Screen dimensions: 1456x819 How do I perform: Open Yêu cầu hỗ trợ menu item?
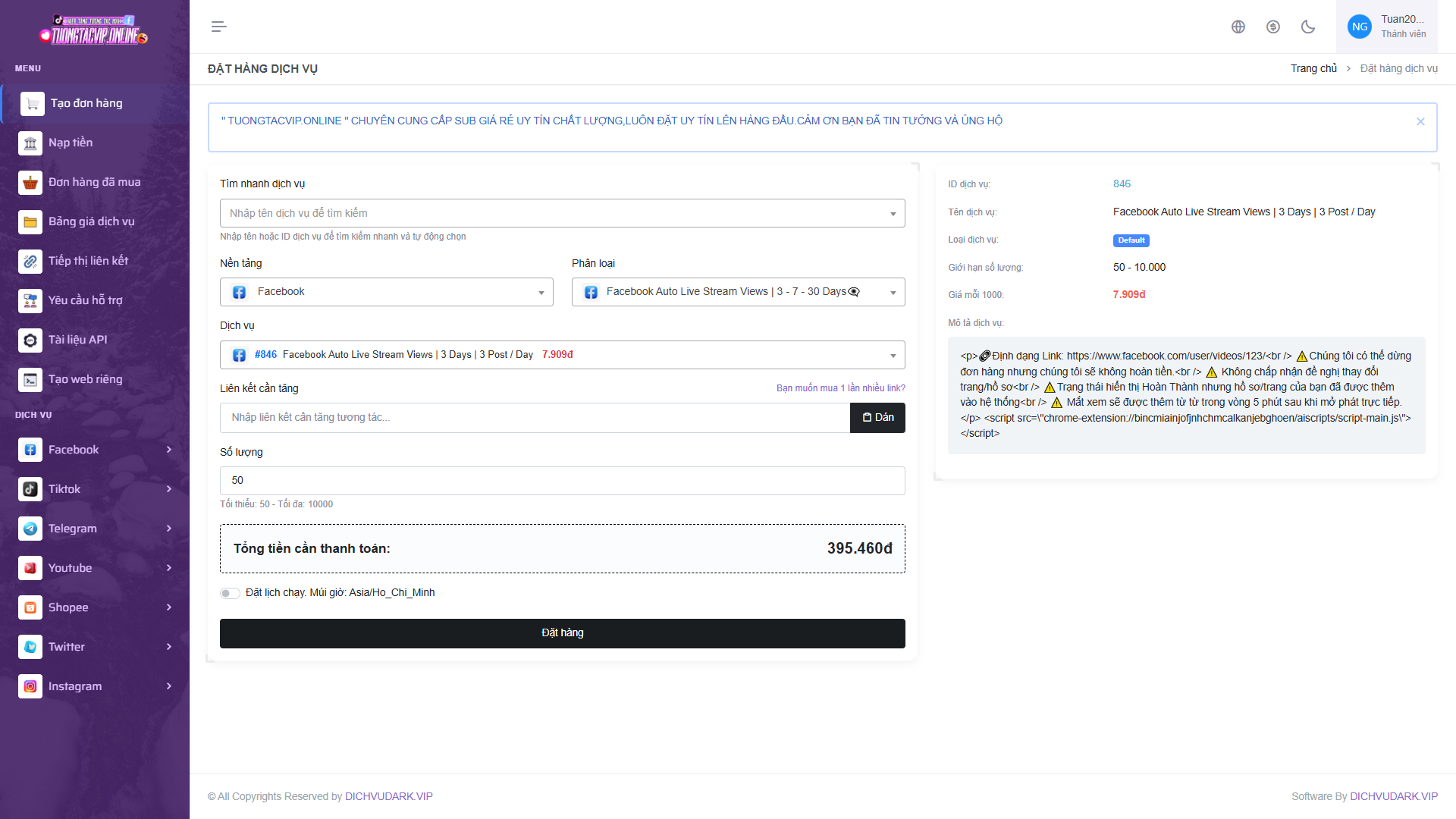coord(95,300)
